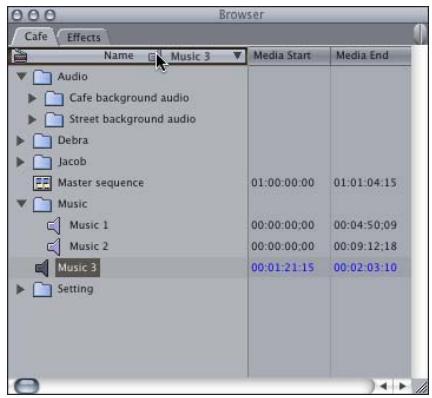Screen dimensions: 432x398
Task: Click the Music 2 speaker icon
Action: (x=54, y=247)
